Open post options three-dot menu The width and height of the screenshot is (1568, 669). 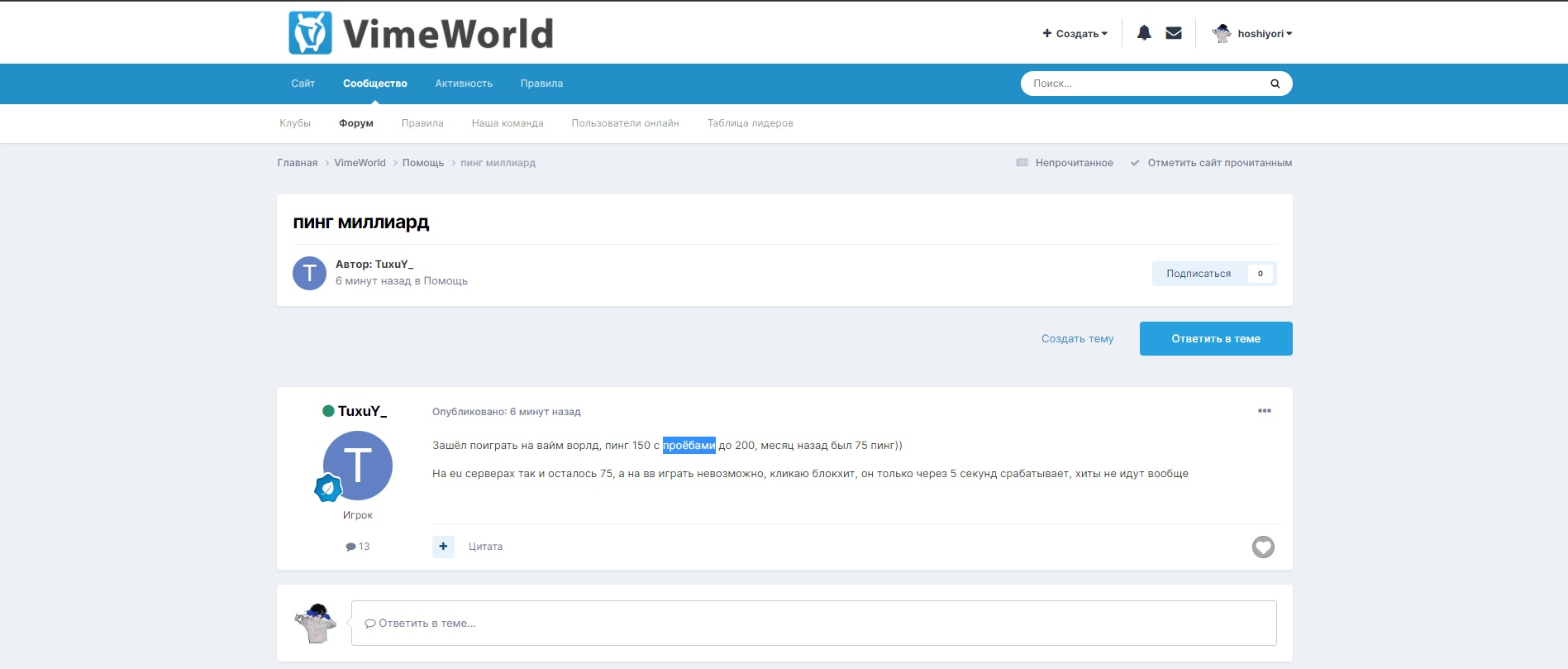pos(1264,411)
